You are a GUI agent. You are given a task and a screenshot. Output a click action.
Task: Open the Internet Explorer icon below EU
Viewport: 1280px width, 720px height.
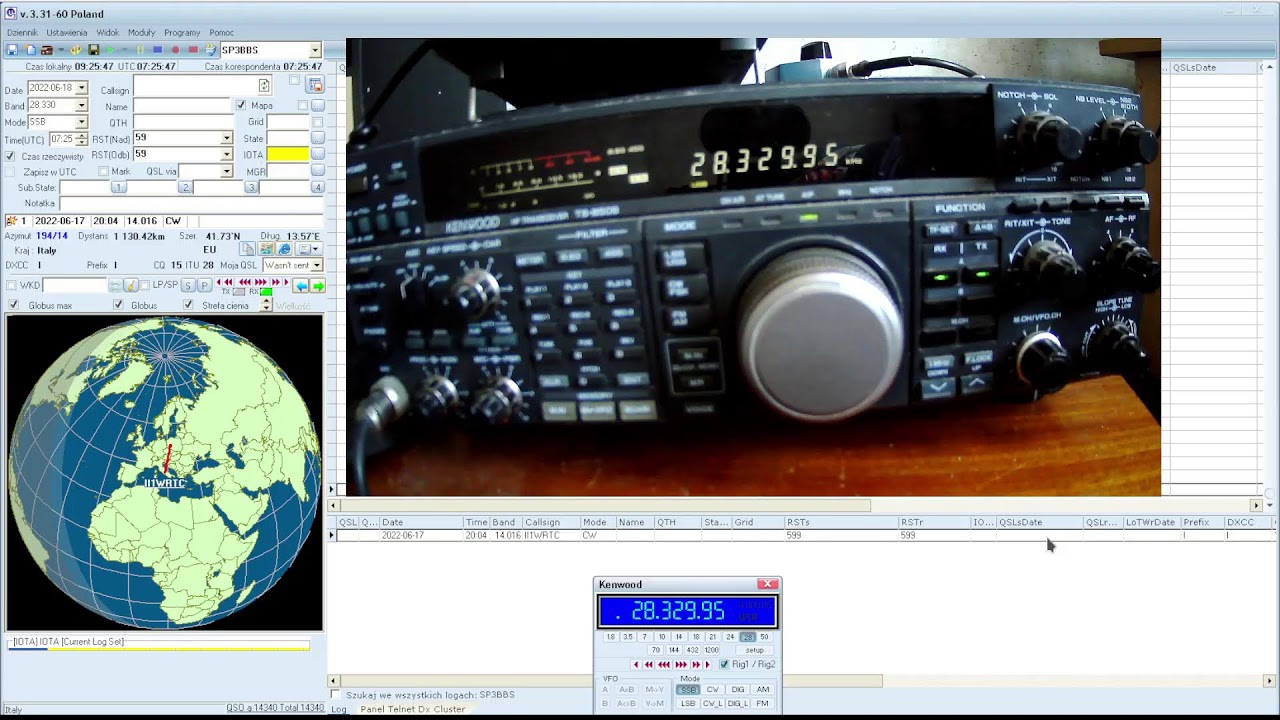(x=284, y=249)
